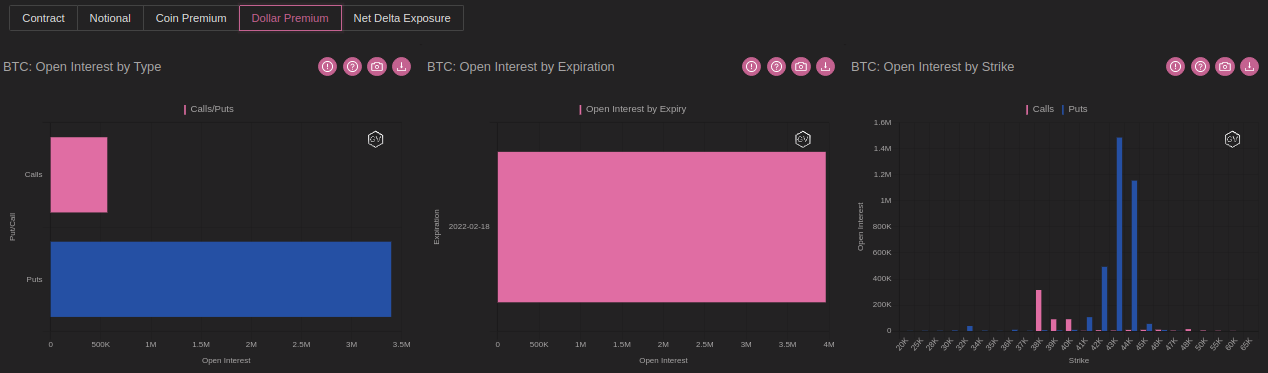Open help icon for Open Interest by Strike
1268x373 pixels.
click(1200, 66)
